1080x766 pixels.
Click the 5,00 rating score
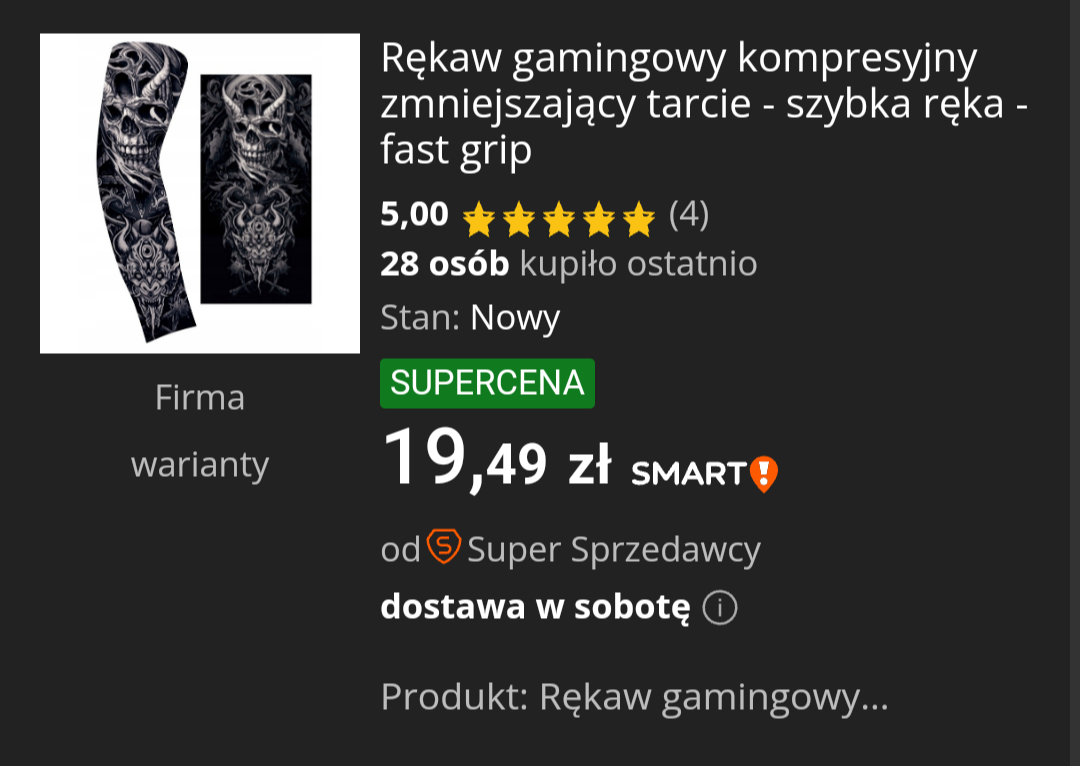[x=415, y=214]
